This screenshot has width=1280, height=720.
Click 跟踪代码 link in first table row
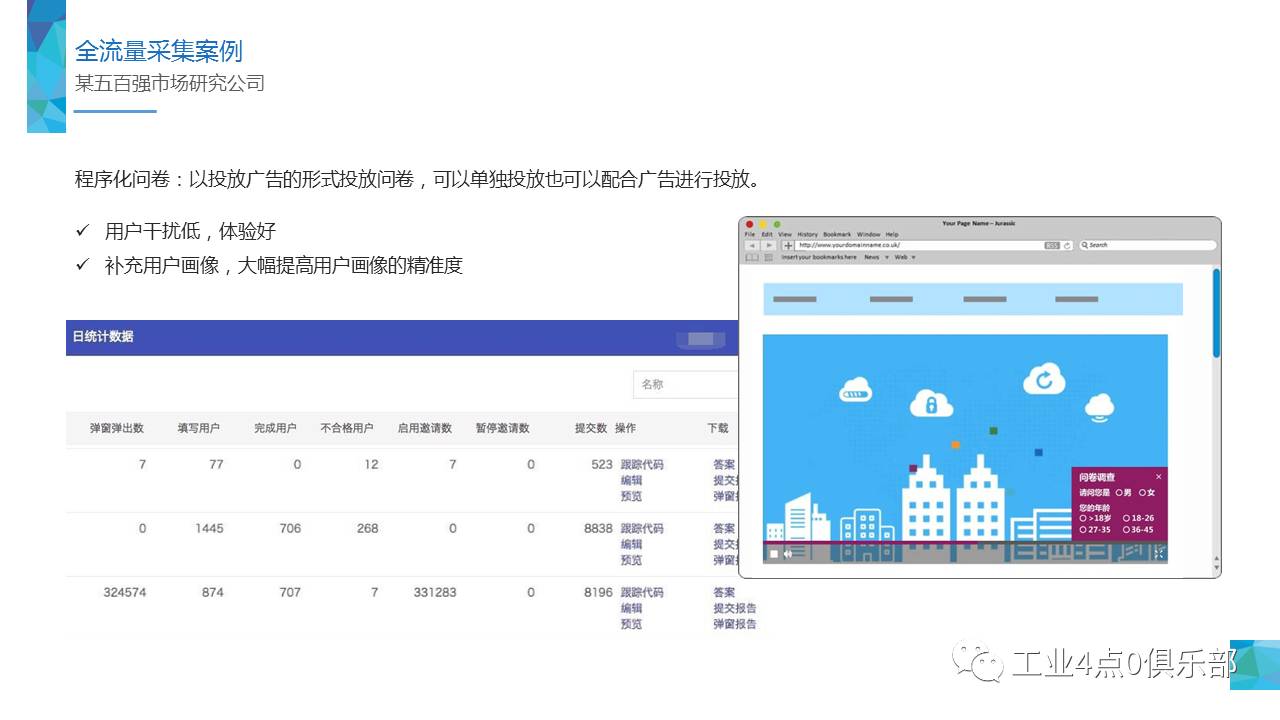641,464
